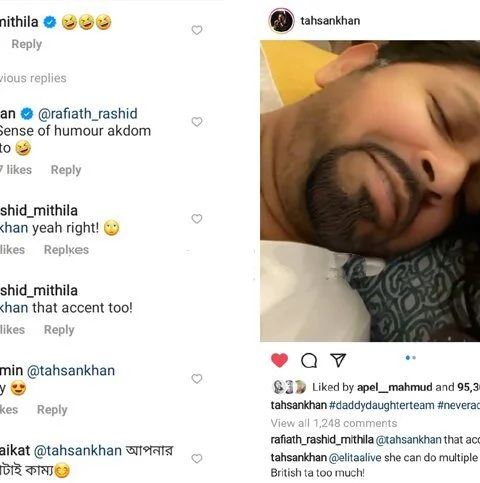Image resolution: width=480 pixels, height=483 pixels.
Task: Open @rafiath_rashid mention link
Action: (88, 114)
